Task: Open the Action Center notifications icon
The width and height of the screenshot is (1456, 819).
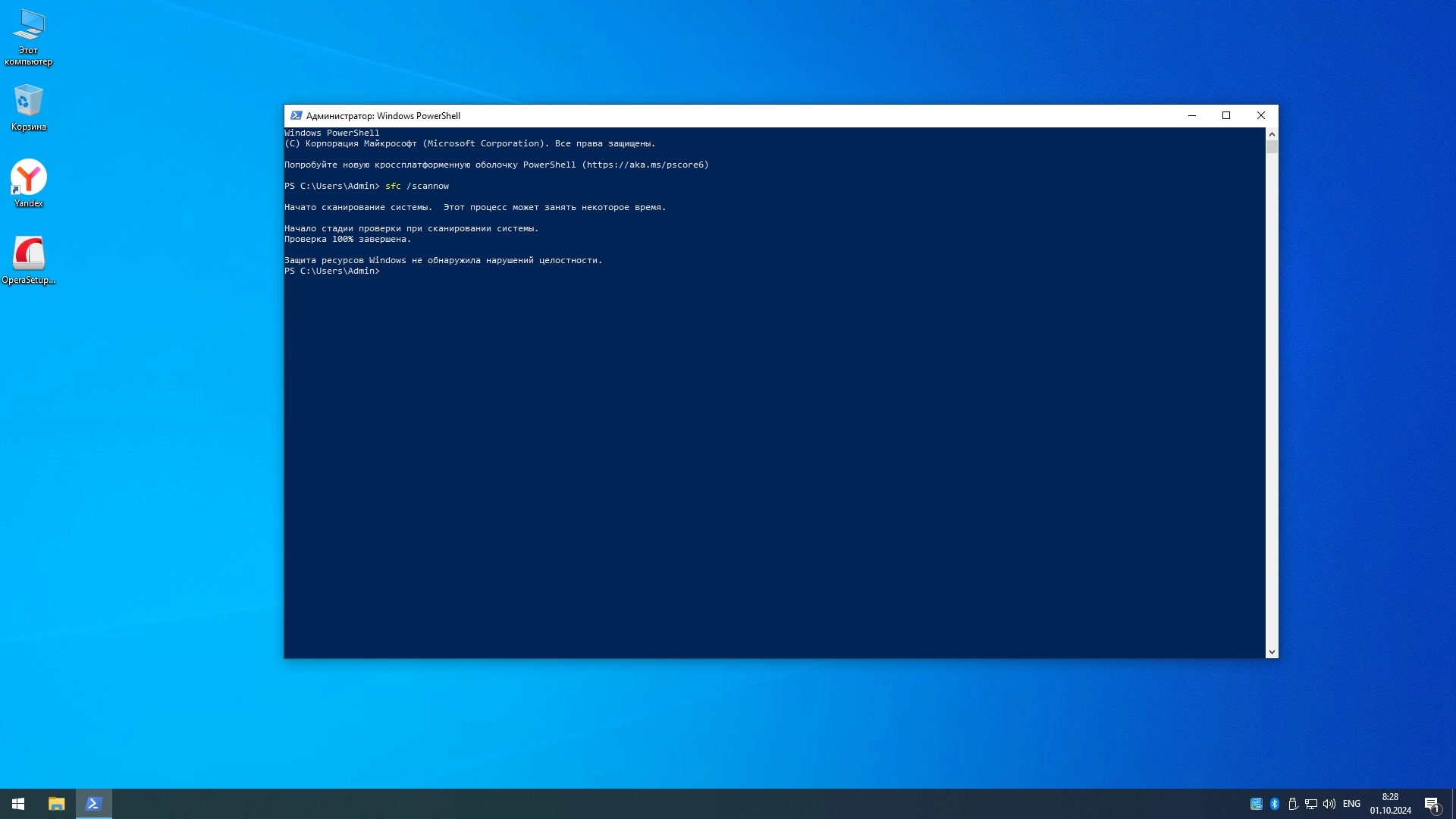Action: click(1432, 804)
